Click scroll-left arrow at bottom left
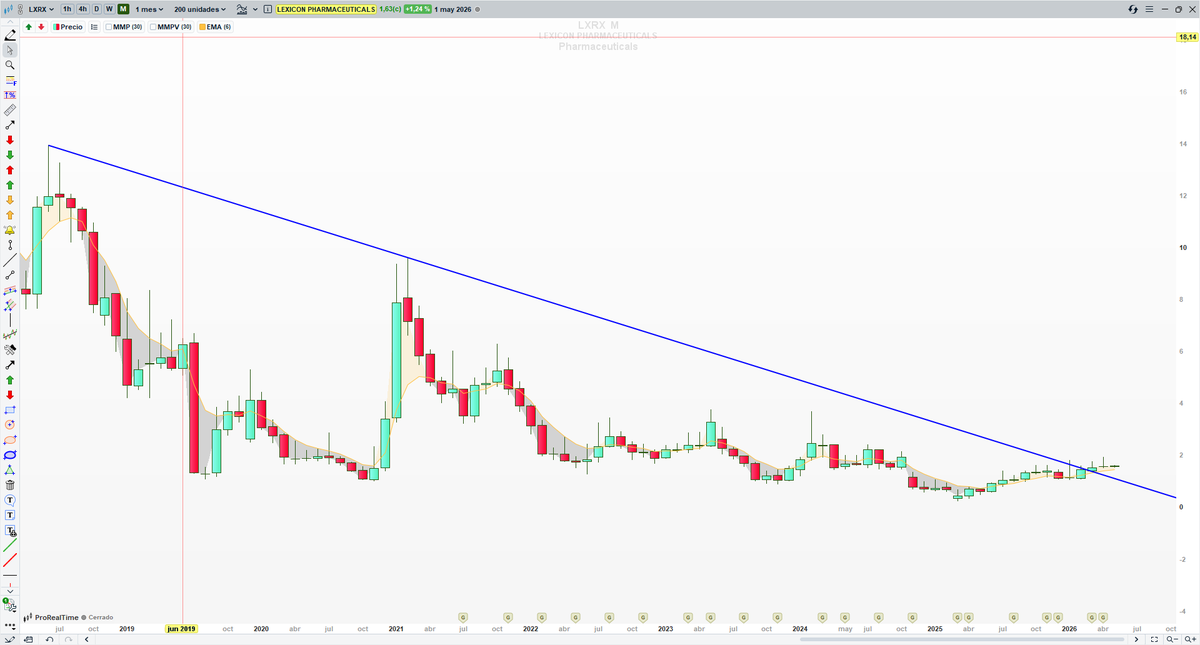This screenshot has width=1200, height=645. tap(87, 639)
